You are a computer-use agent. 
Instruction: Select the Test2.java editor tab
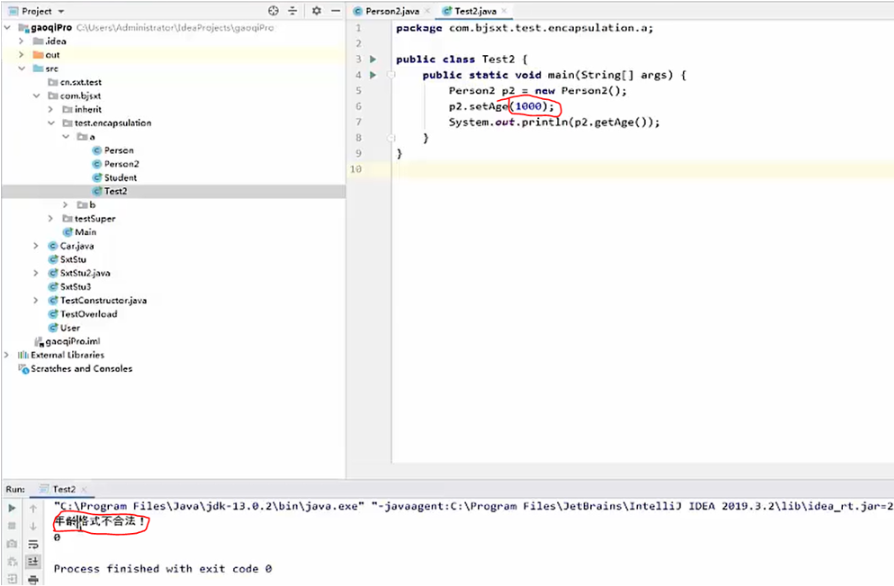pyautogui.click(x=475, y=11)
